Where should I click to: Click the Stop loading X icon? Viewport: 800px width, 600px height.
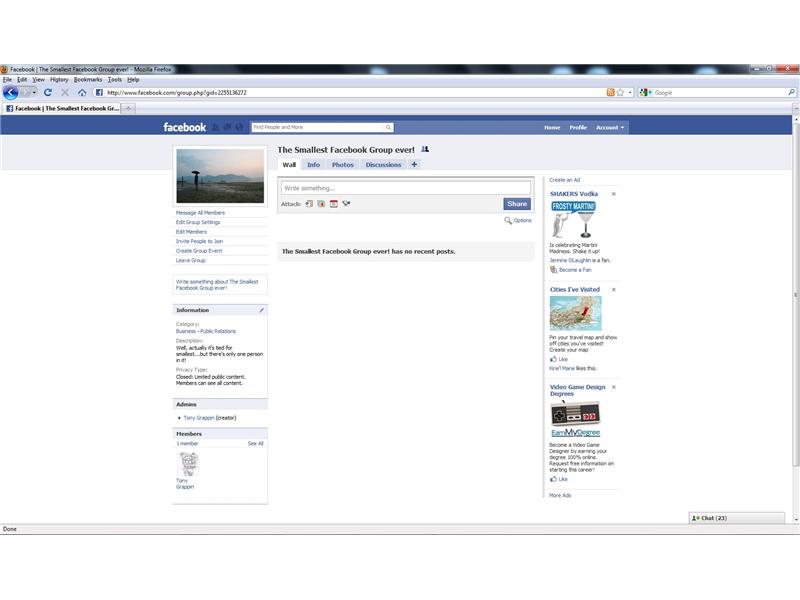[65, 92]
